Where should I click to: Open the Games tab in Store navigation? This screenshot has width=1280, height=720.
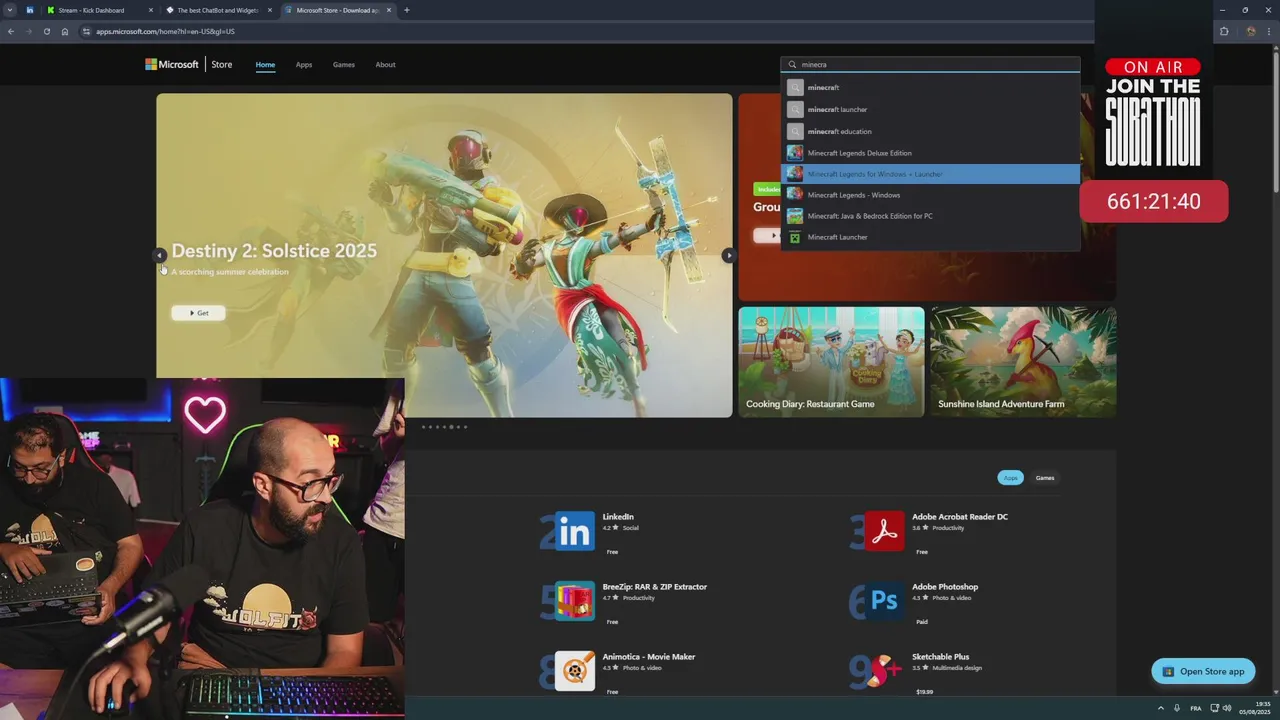pos(344,64)
